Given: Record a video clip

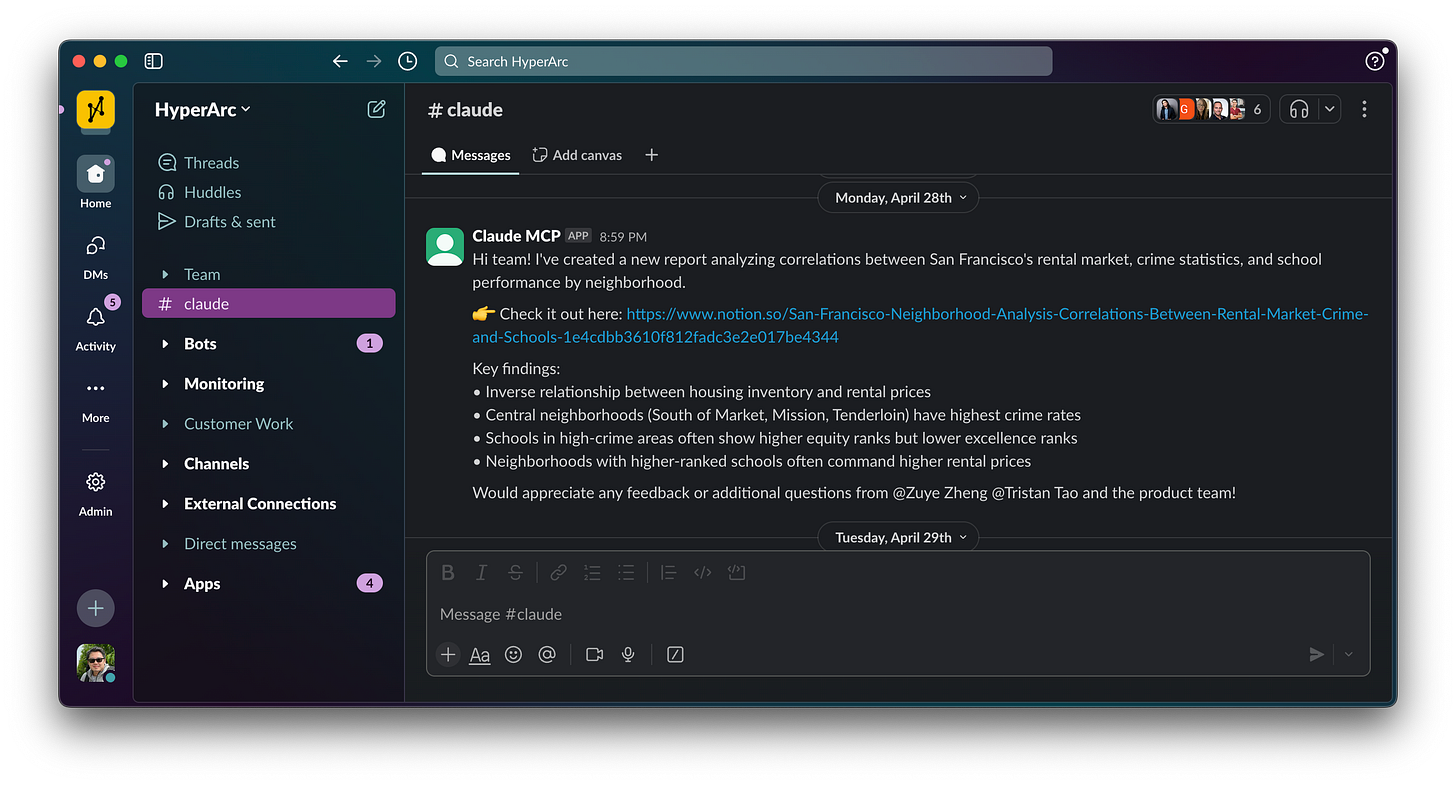Looking at the screenshot, I should click(x=594, y=654).
